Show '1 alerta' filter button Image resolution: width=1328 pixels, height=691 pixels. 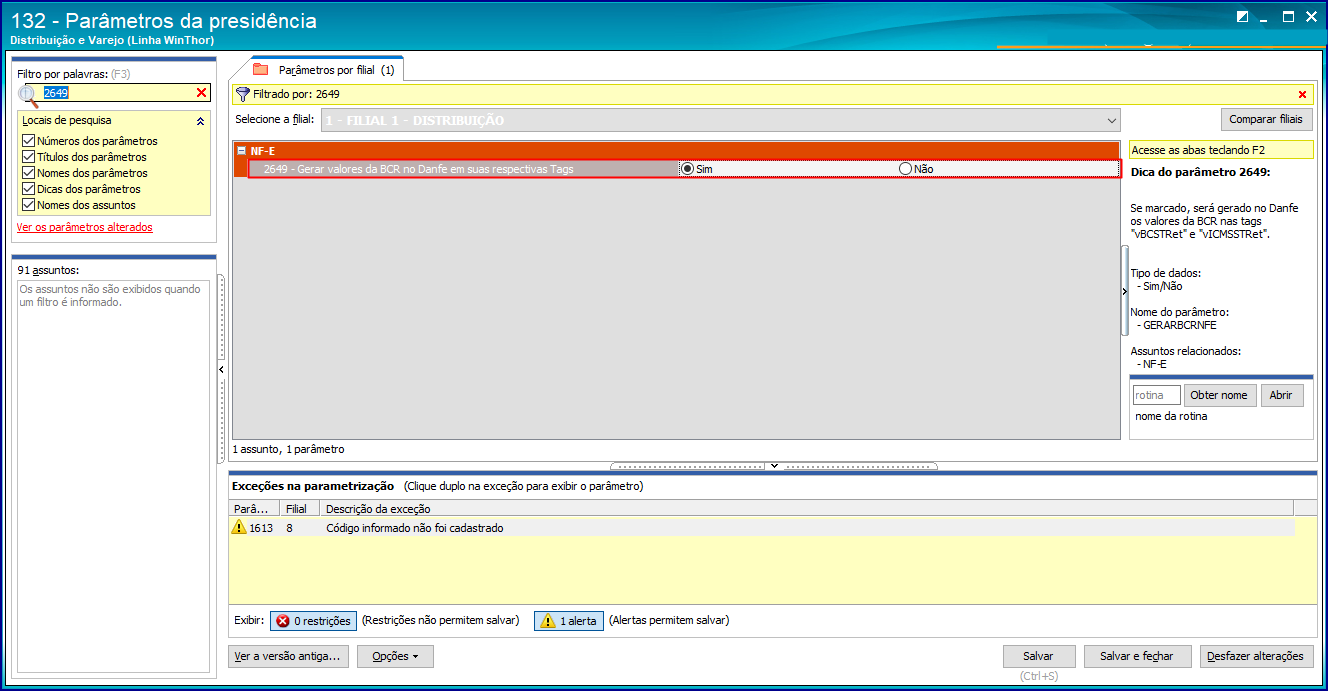tap(568, 621)
